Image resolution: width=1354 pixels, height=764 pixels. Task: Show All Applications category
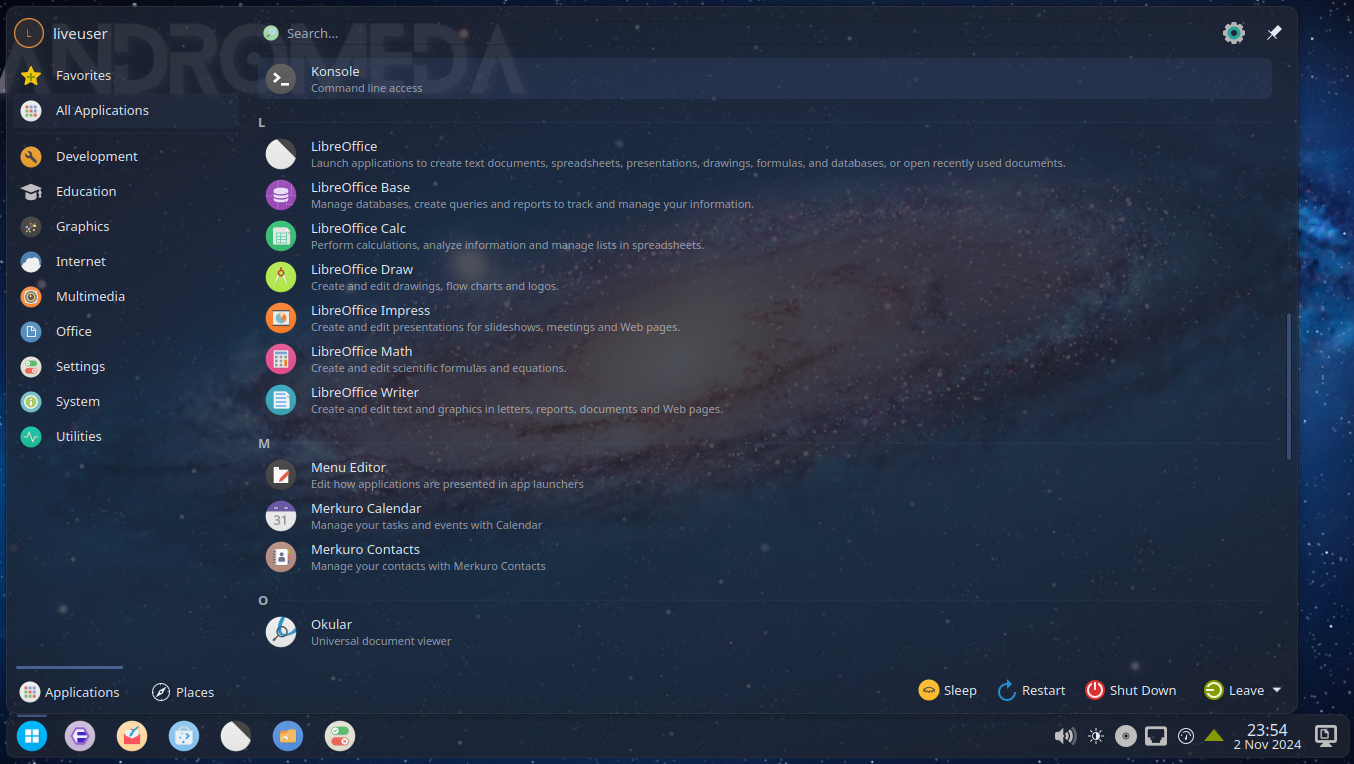point(127,110)
